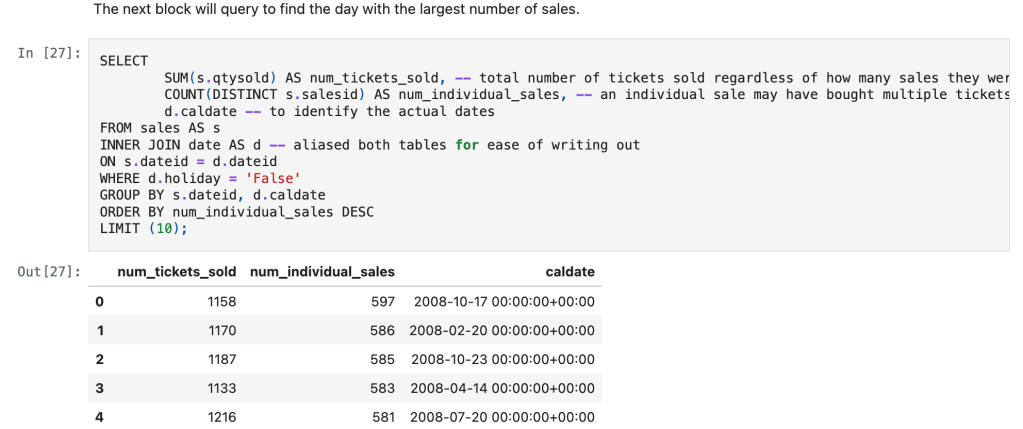
Task: Click the num_individual_sales column header
Action: pyautogui.click(x=322, y=272)
